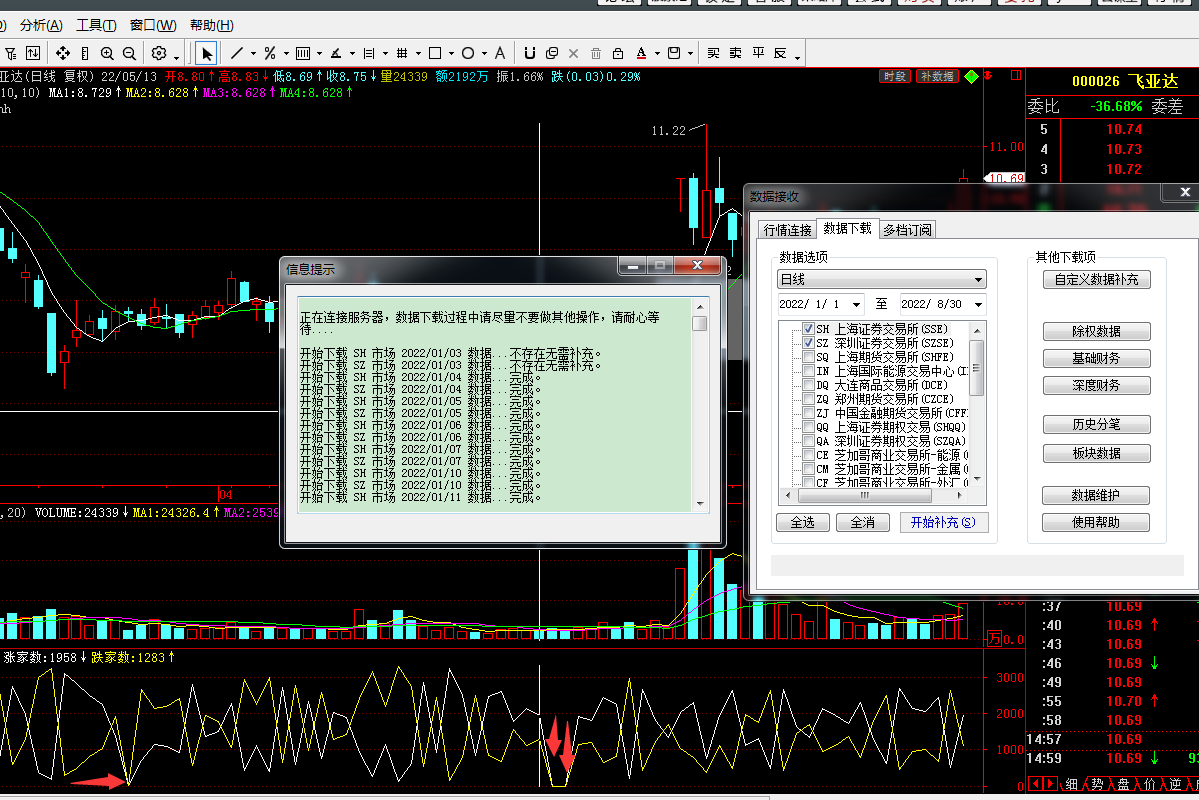This screenshot has height=800, width=1199.
Task: Open the 工具(T) menu
Action: click(96, 25)
